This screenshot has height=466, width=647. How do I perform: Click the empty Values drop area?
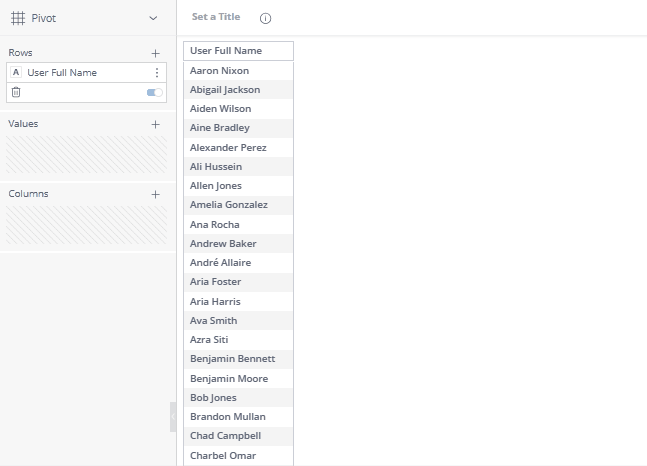(x=86, y=155)
